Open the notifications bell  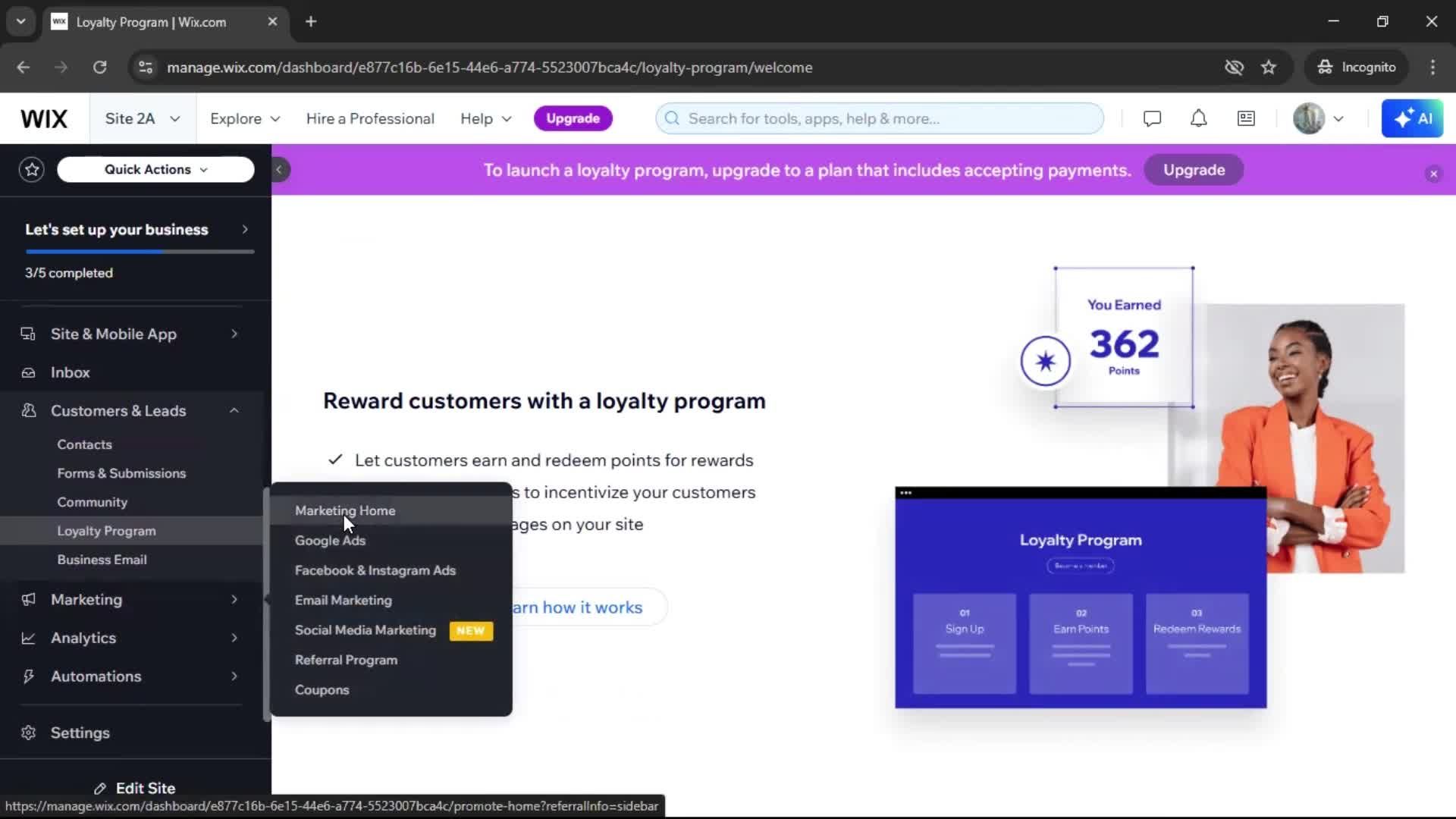point(1198,119)
